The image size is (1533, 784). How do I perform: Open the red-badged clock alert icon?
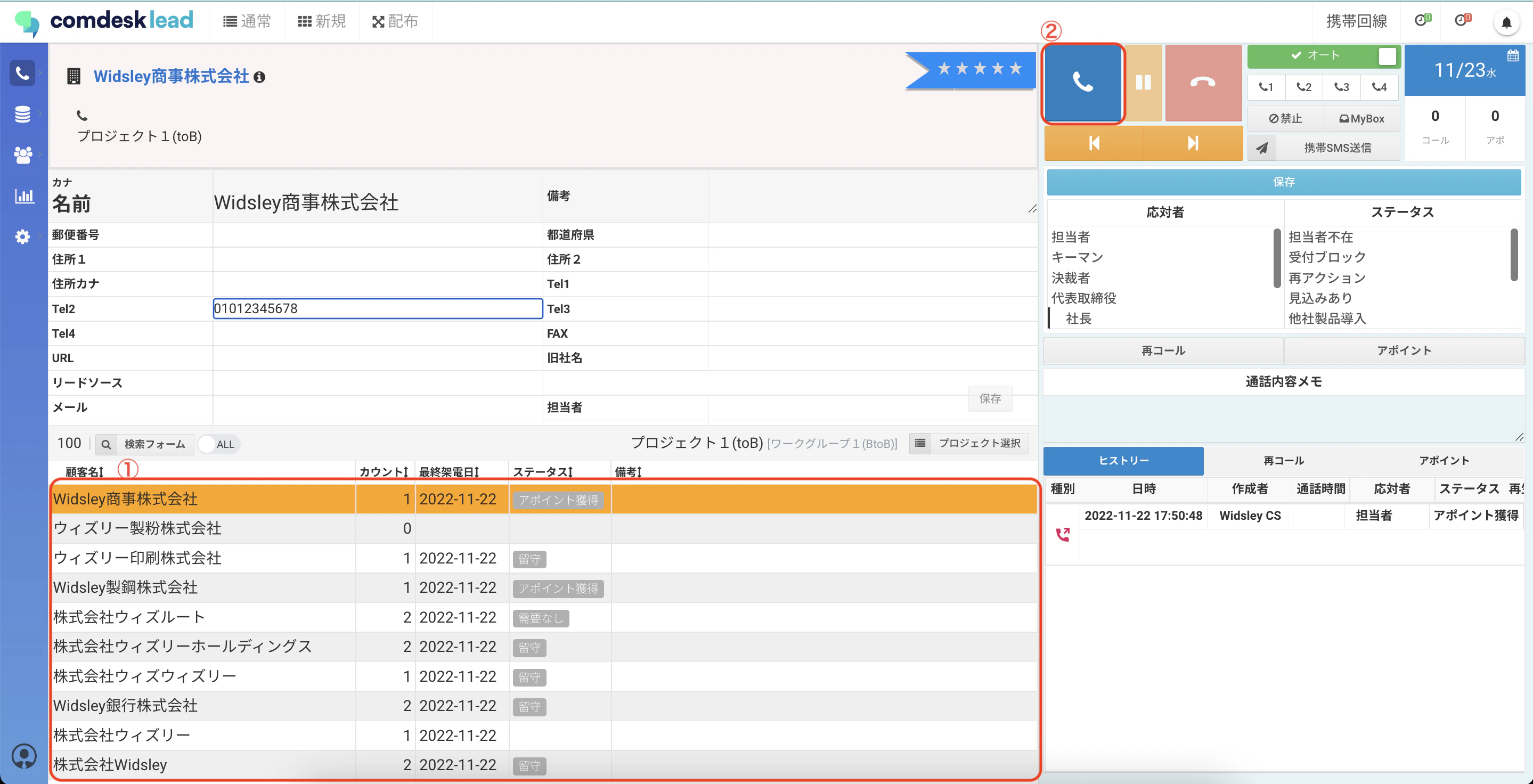click(1462, 20)
